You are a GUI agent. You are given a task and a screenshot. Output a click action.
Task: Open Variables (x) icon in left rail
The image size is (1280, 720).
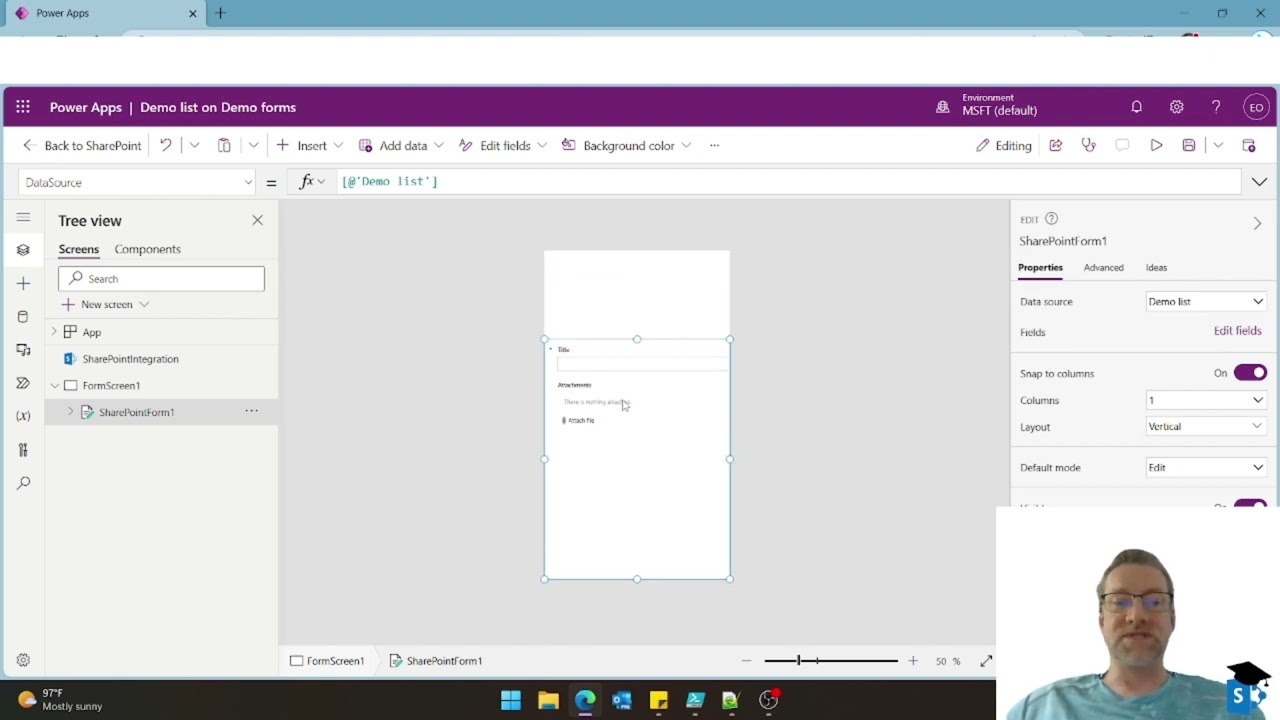(23, 416)
